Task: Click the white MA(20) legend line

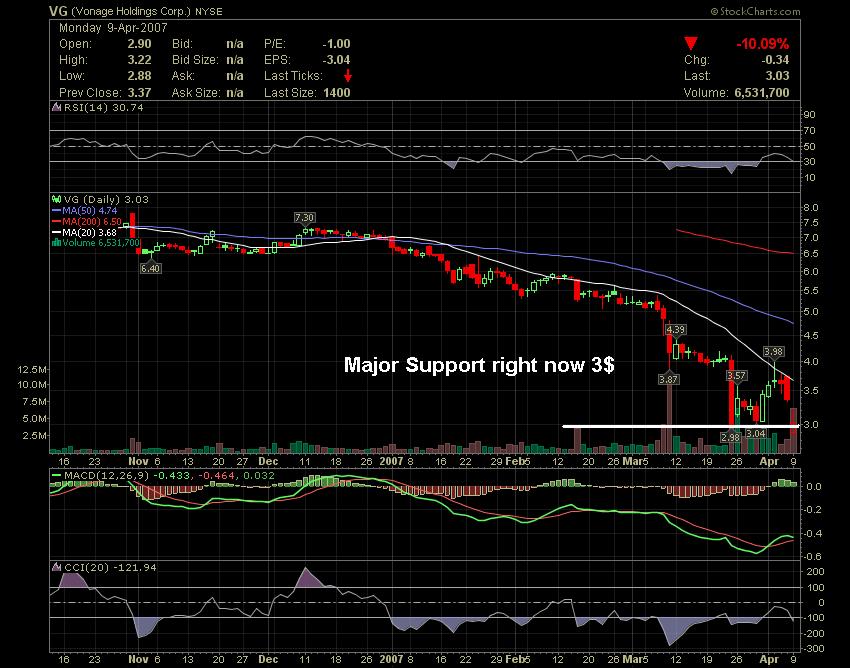Action: click(x=56, y=232)
